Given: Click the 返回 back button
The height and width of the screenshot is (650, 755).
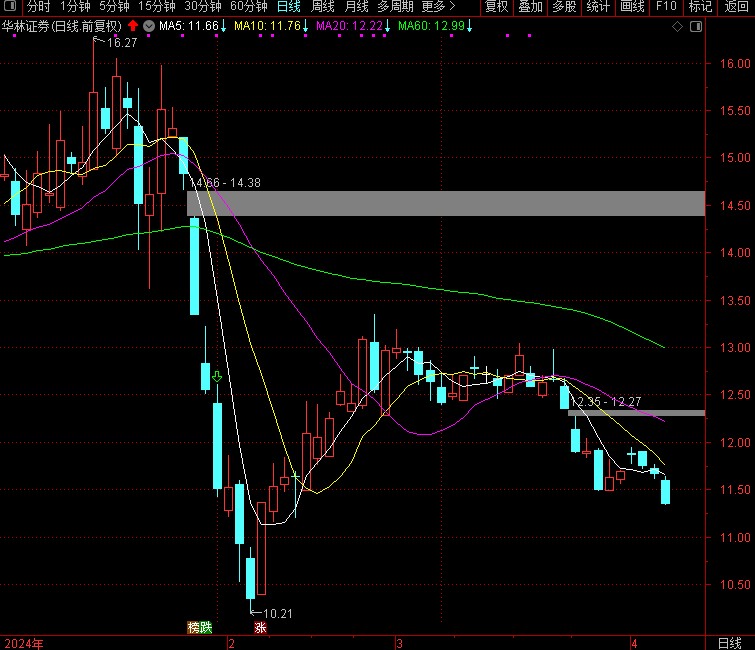Looking at the screenshot, I should pyautogui.click(x=736, y=6).
